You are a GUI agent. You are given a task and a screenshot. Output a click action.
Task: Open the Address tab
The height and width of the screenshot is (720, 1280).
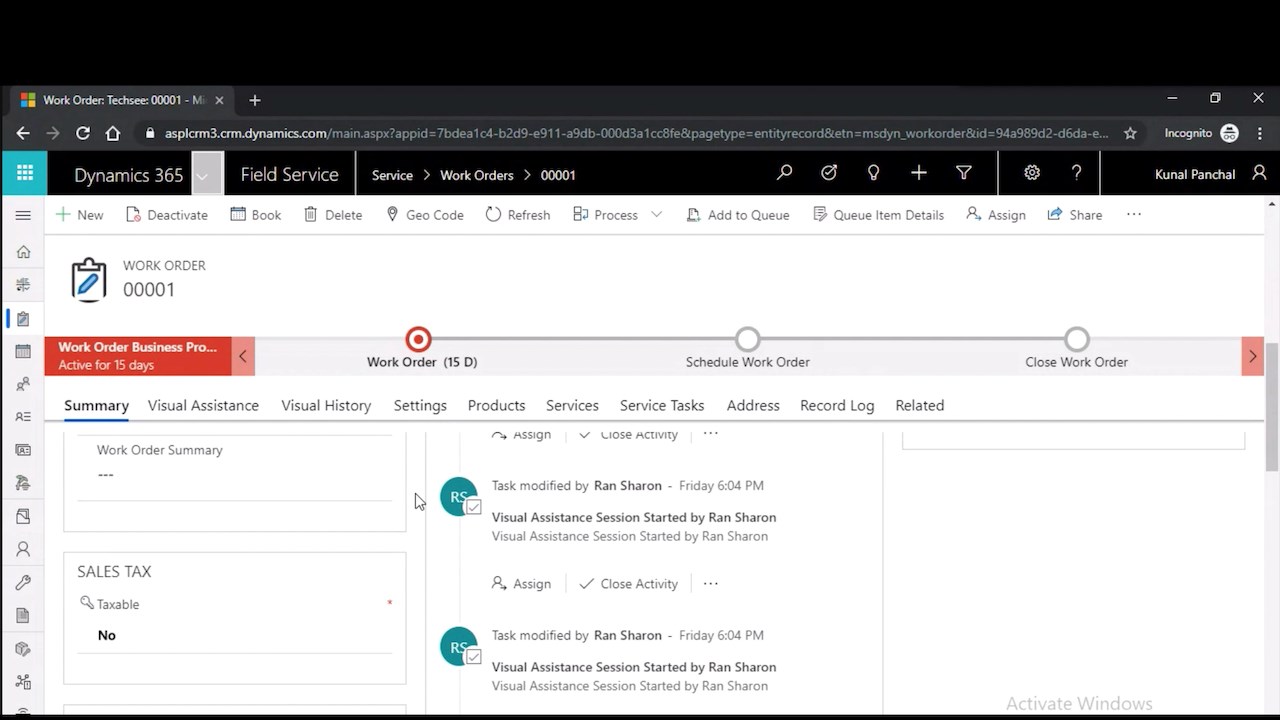753,405
